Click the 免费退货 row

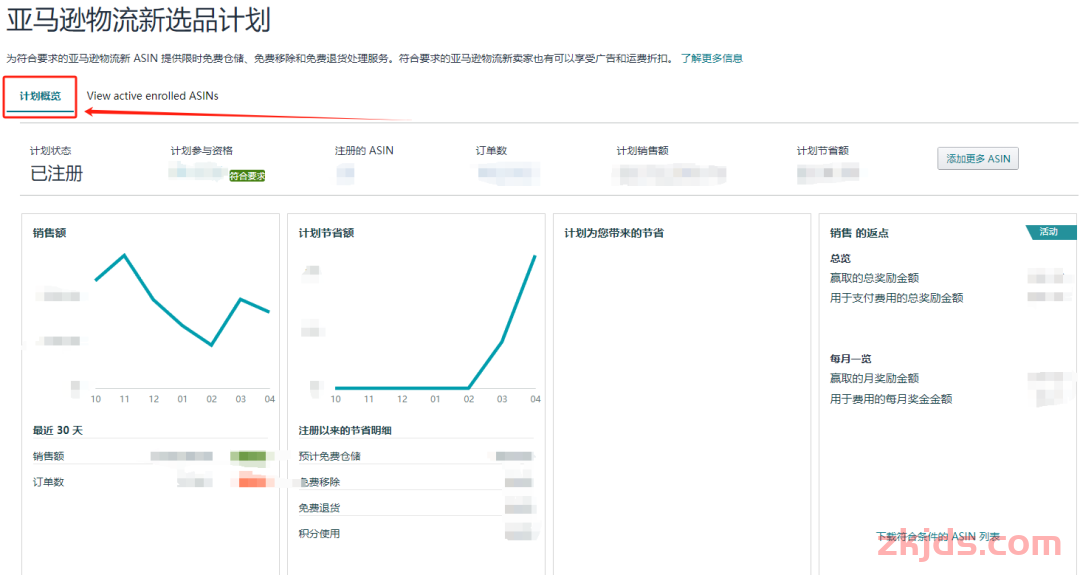[416, 508]
